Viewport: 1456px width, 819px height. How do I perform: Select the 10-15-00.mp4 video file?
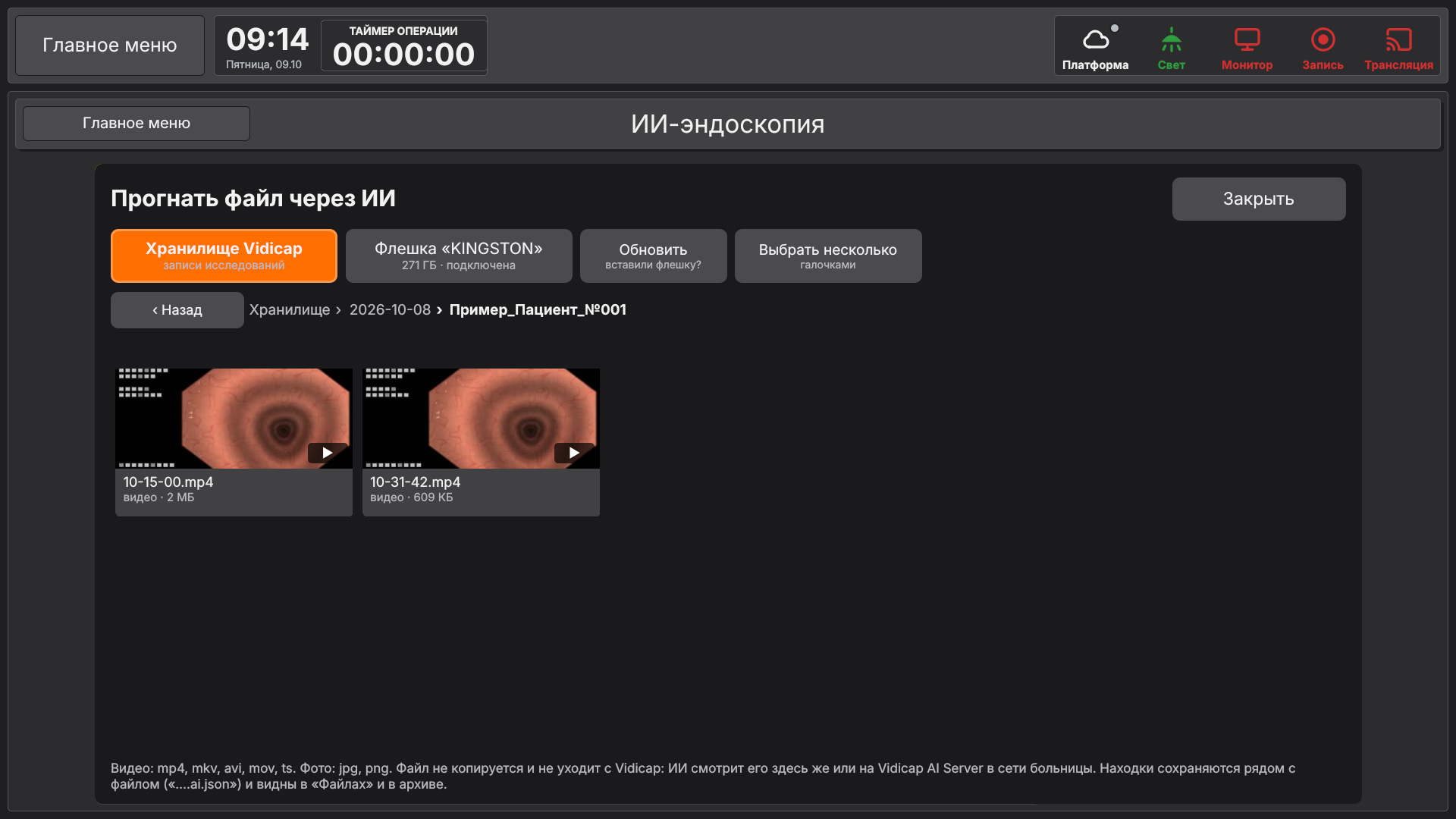(x=234, y=442)
